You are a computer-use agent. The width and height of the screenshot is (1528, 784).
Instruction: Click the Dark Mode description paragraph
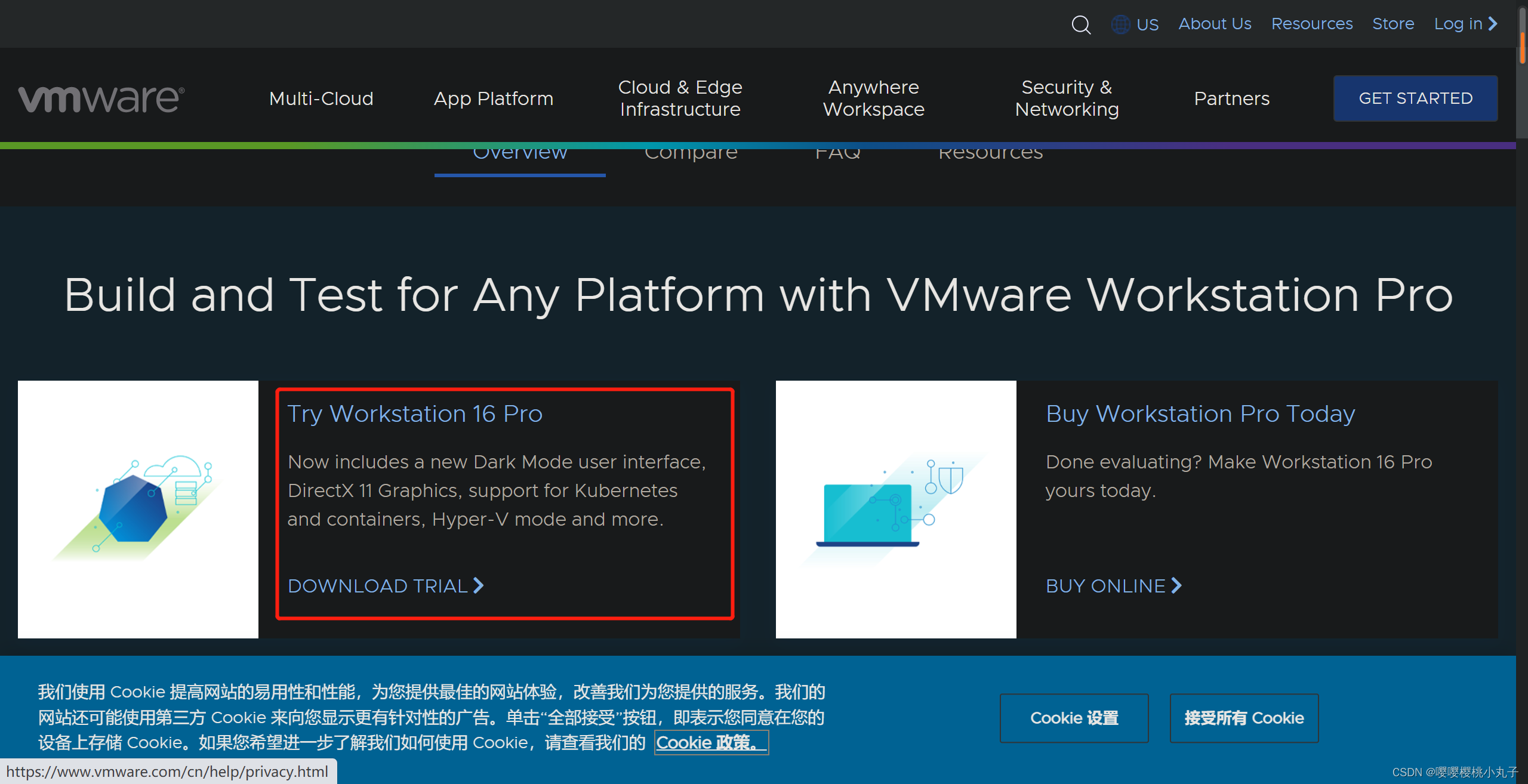click(x=497, y=490)
